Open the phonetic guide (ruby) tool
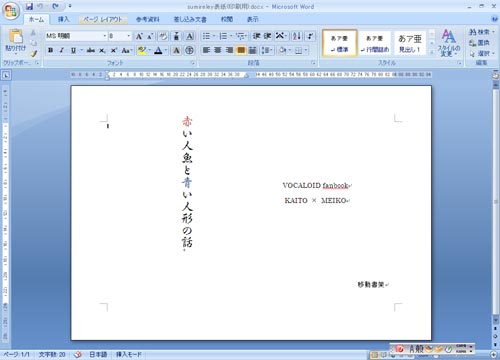The image size is (500, 360). click(x=176, y=36)
